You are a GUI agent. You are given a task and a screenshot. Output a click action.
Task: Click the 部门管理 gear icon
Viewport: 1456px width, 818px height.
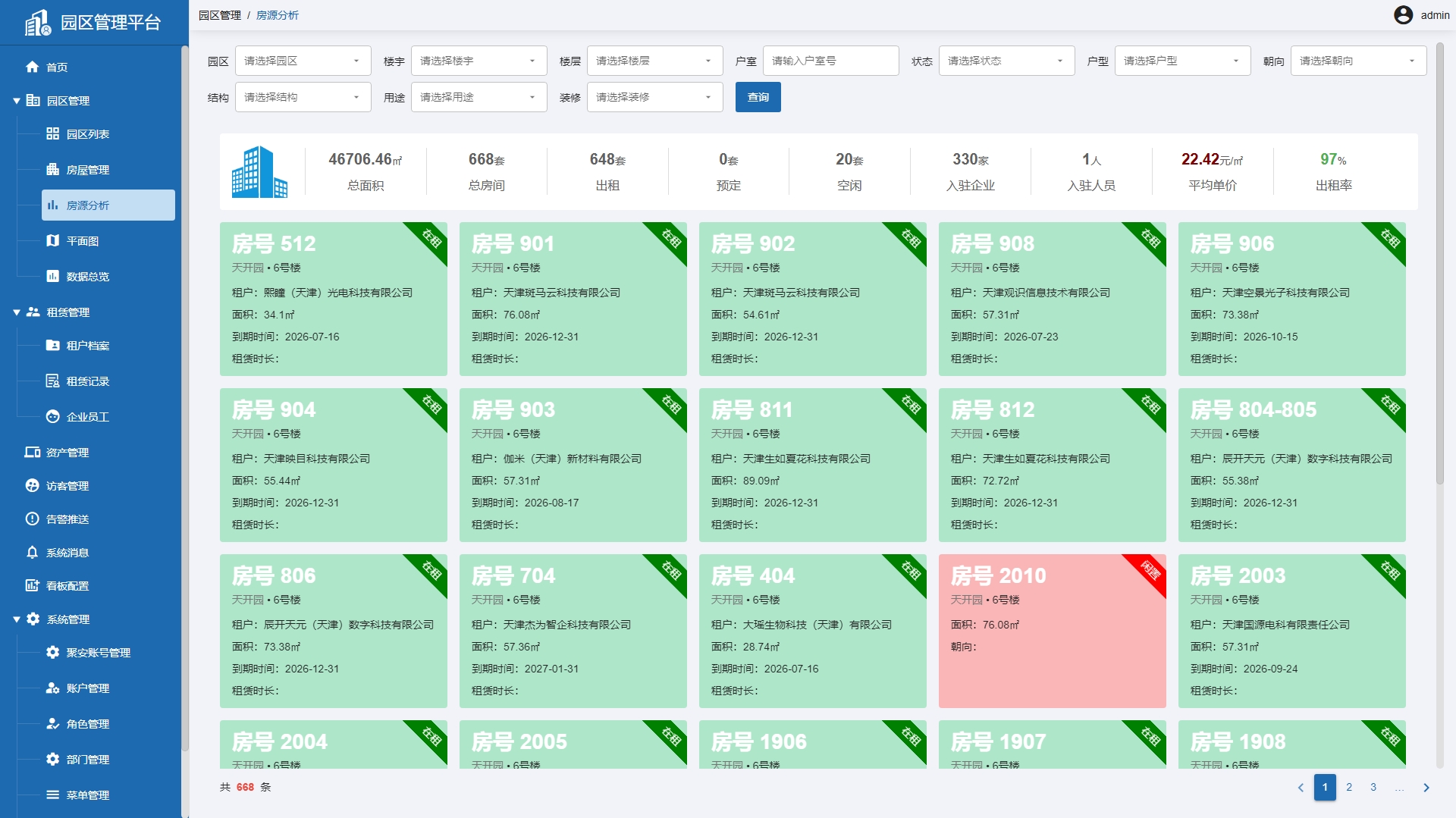click(x=52, y=759)
